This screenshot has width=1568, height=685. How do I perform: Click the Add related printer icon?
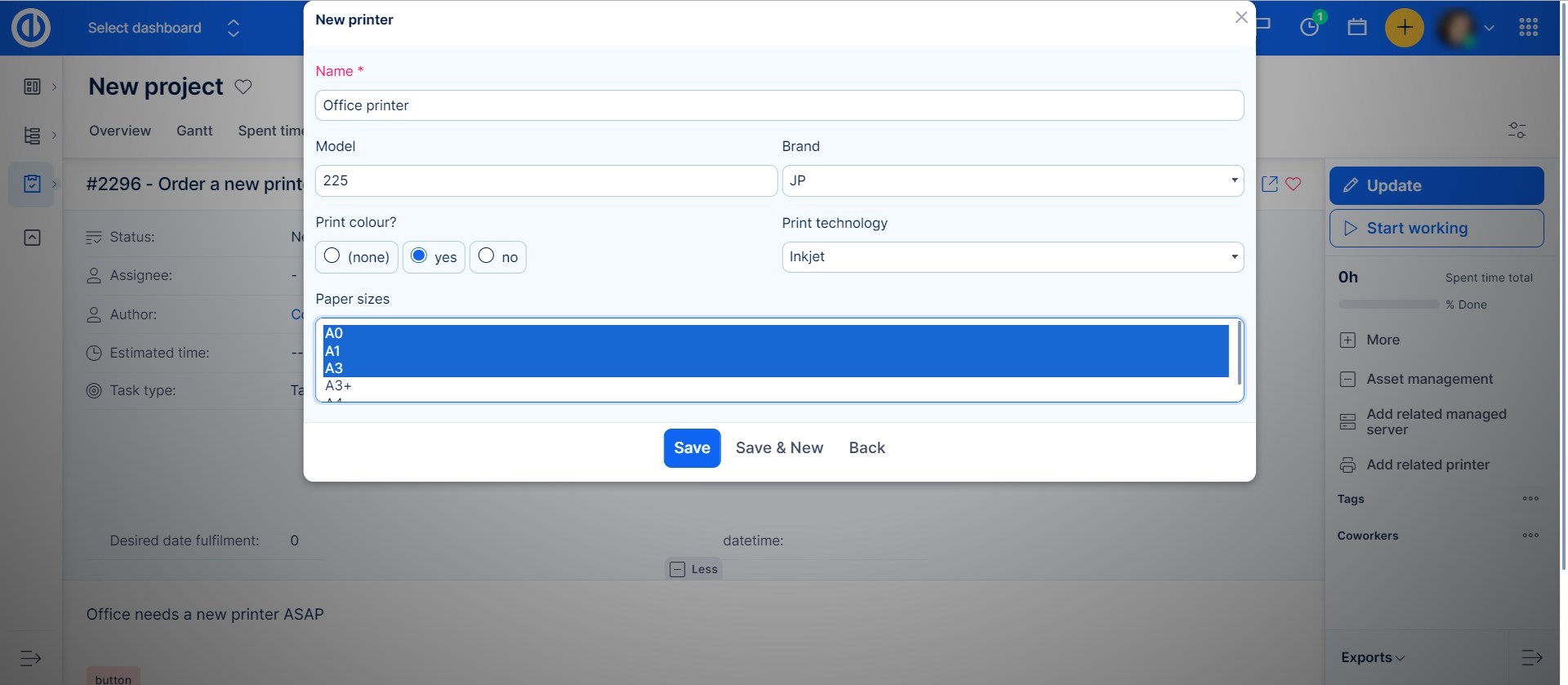pos(1347,465)
